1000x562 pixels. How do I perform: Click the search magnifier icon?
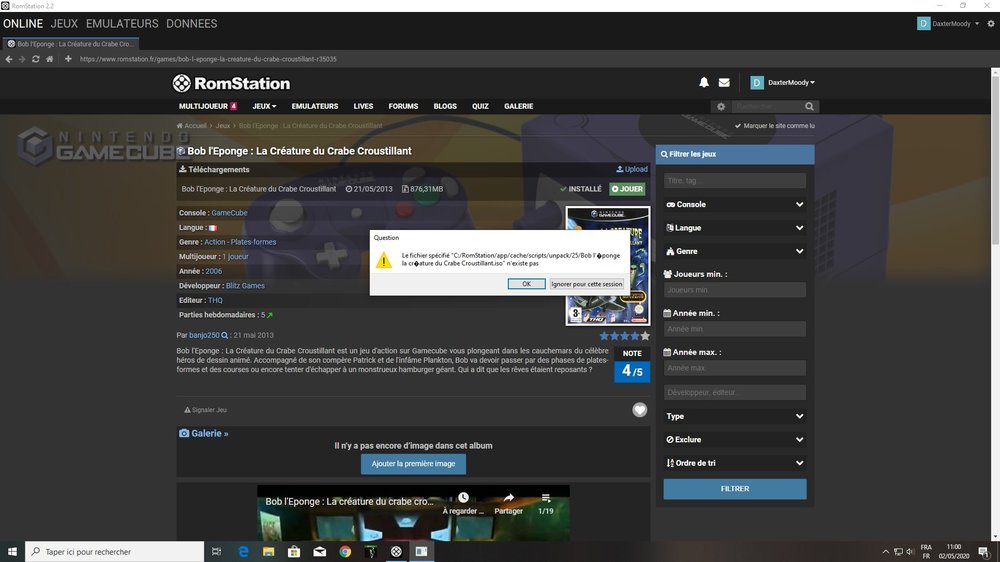point(810,106)
